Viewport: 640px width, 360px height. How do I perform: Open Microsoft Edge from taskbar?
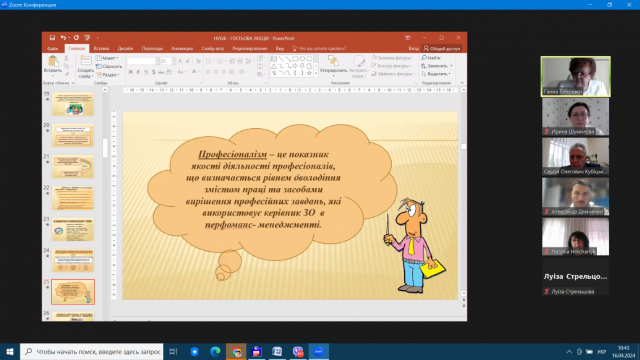click(x=215, y=351)
